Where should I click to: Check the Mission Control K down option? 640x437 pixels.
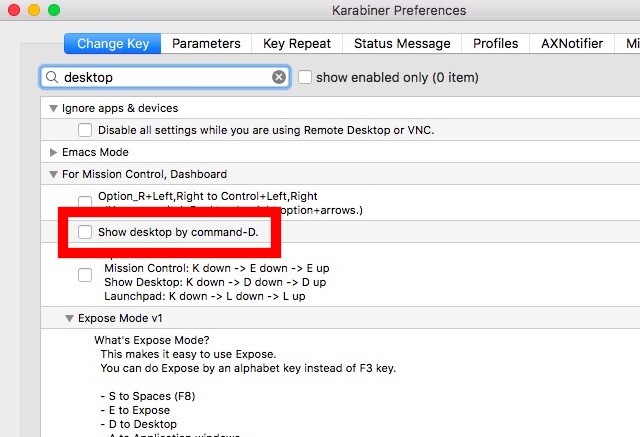click(x=85, y=275)
